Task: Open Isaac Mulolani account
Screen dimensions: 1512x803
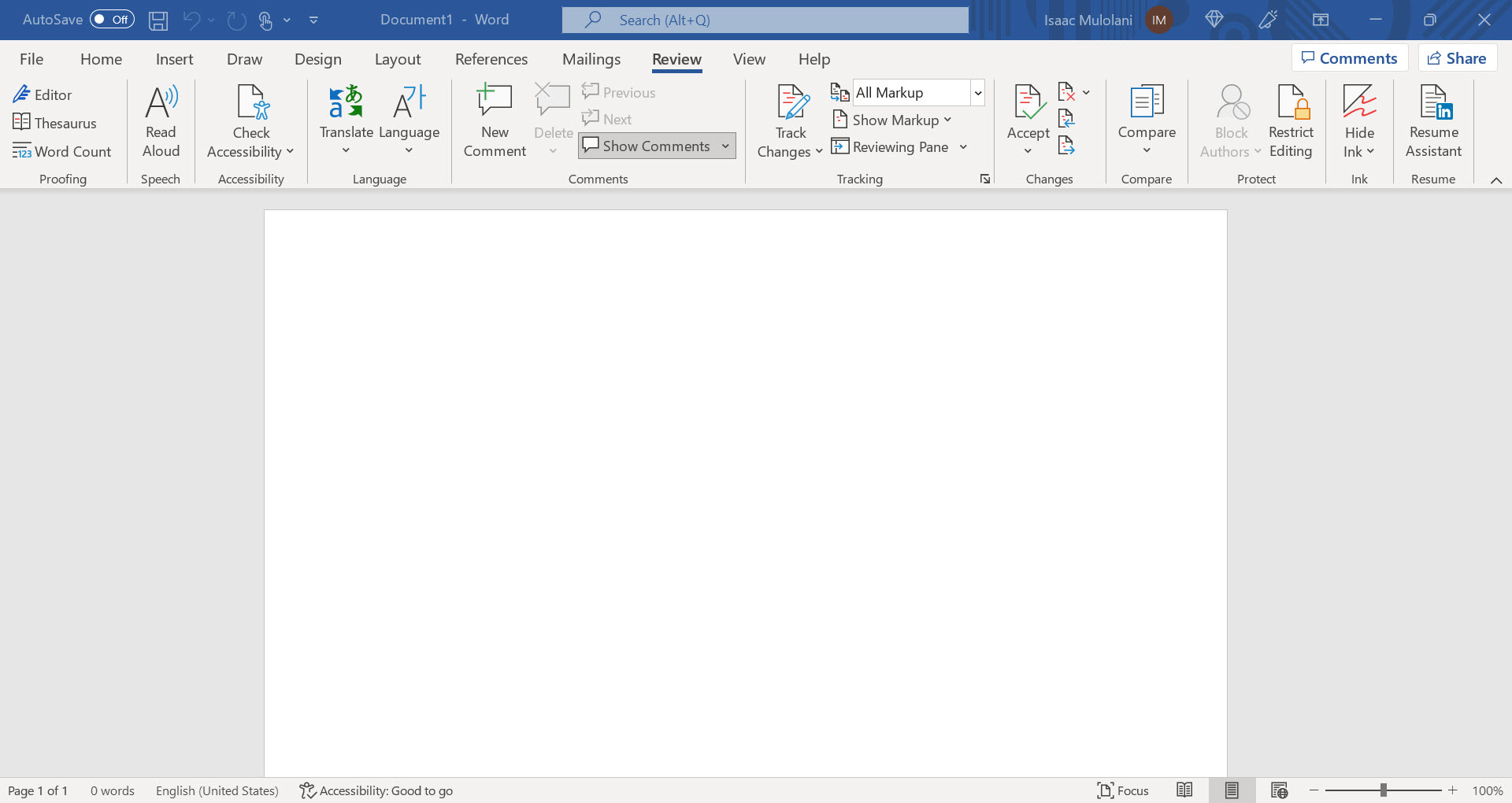Action: (1108, 20)
